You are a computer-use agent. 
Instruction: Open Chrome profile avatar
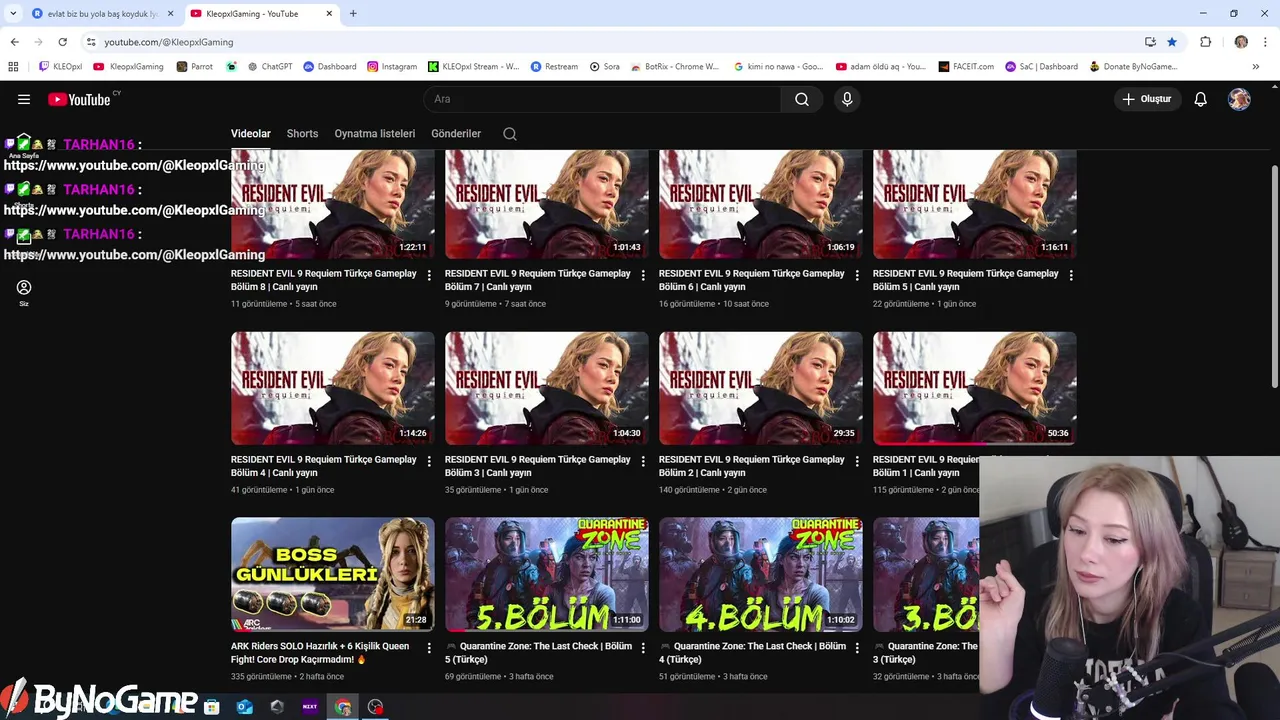pos(1241,42)
